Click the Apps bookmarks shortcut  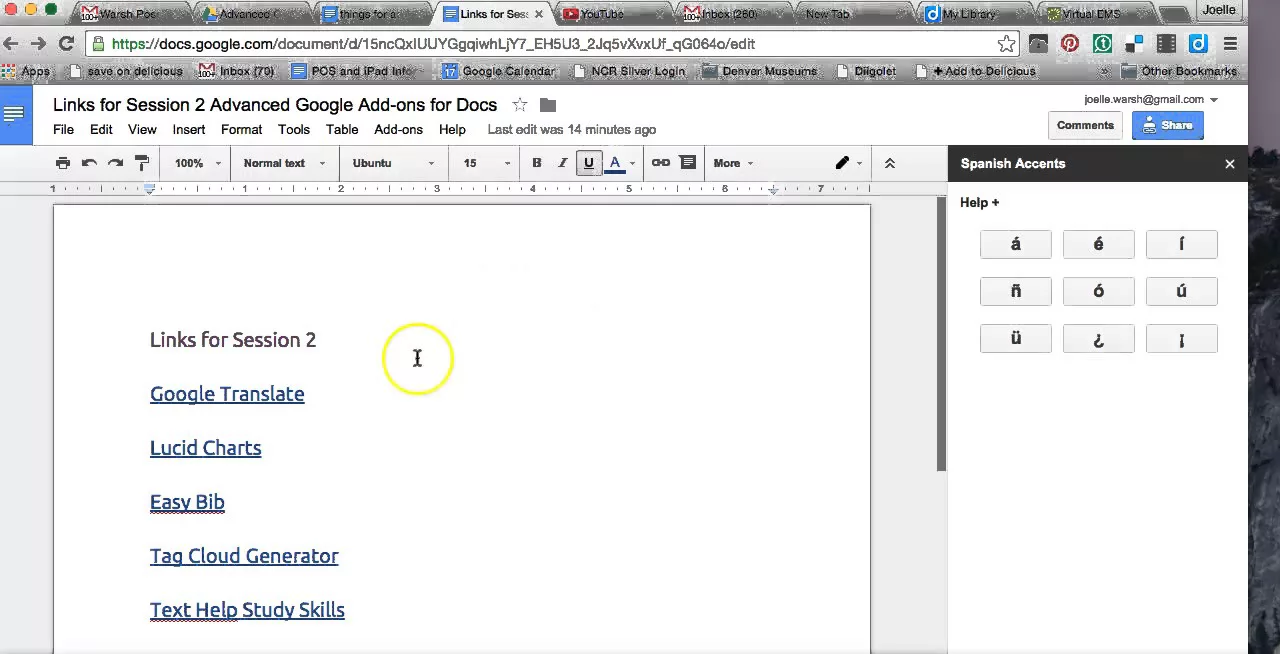pyautogui.click(x=27, y=71)
